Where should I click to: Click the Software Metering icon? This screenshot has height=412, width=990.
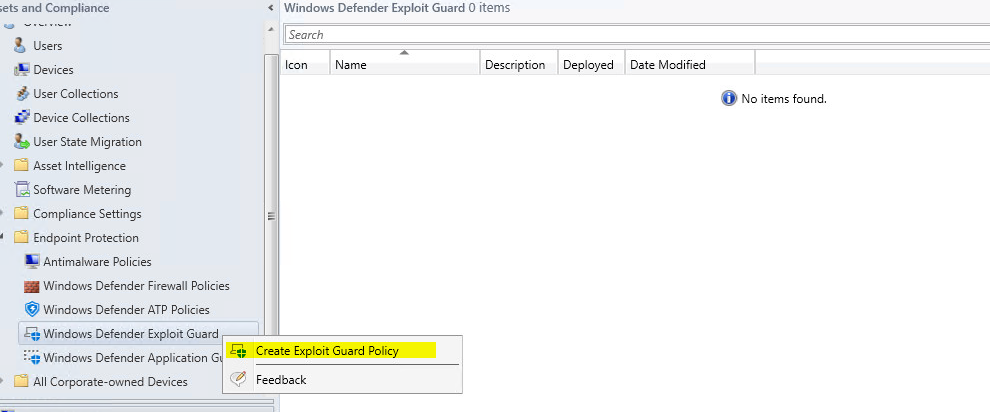[x=22, y=189]
